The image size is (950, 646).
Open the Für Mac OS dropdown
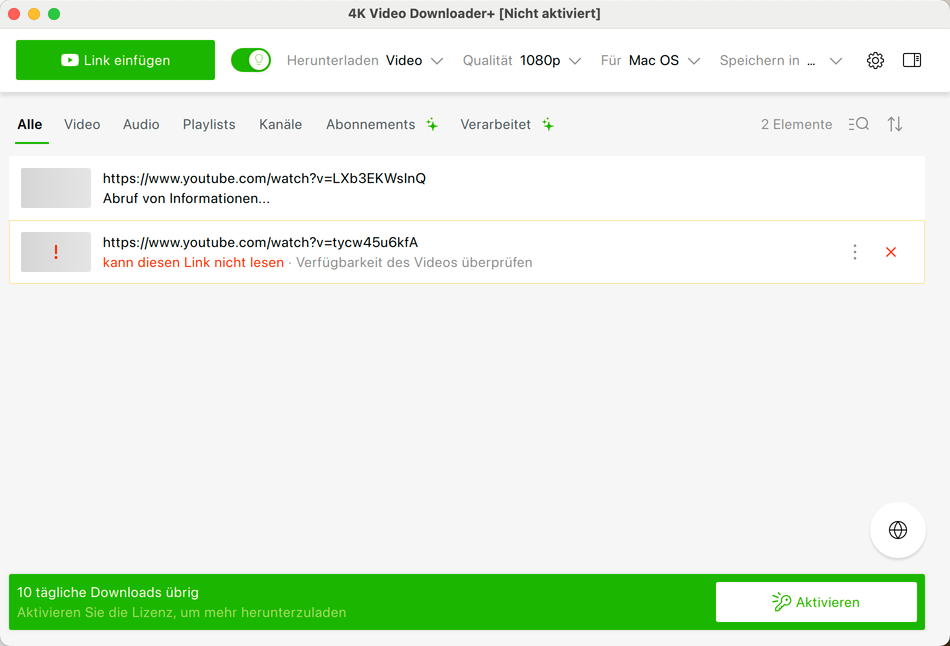click(x=650, y=61)
